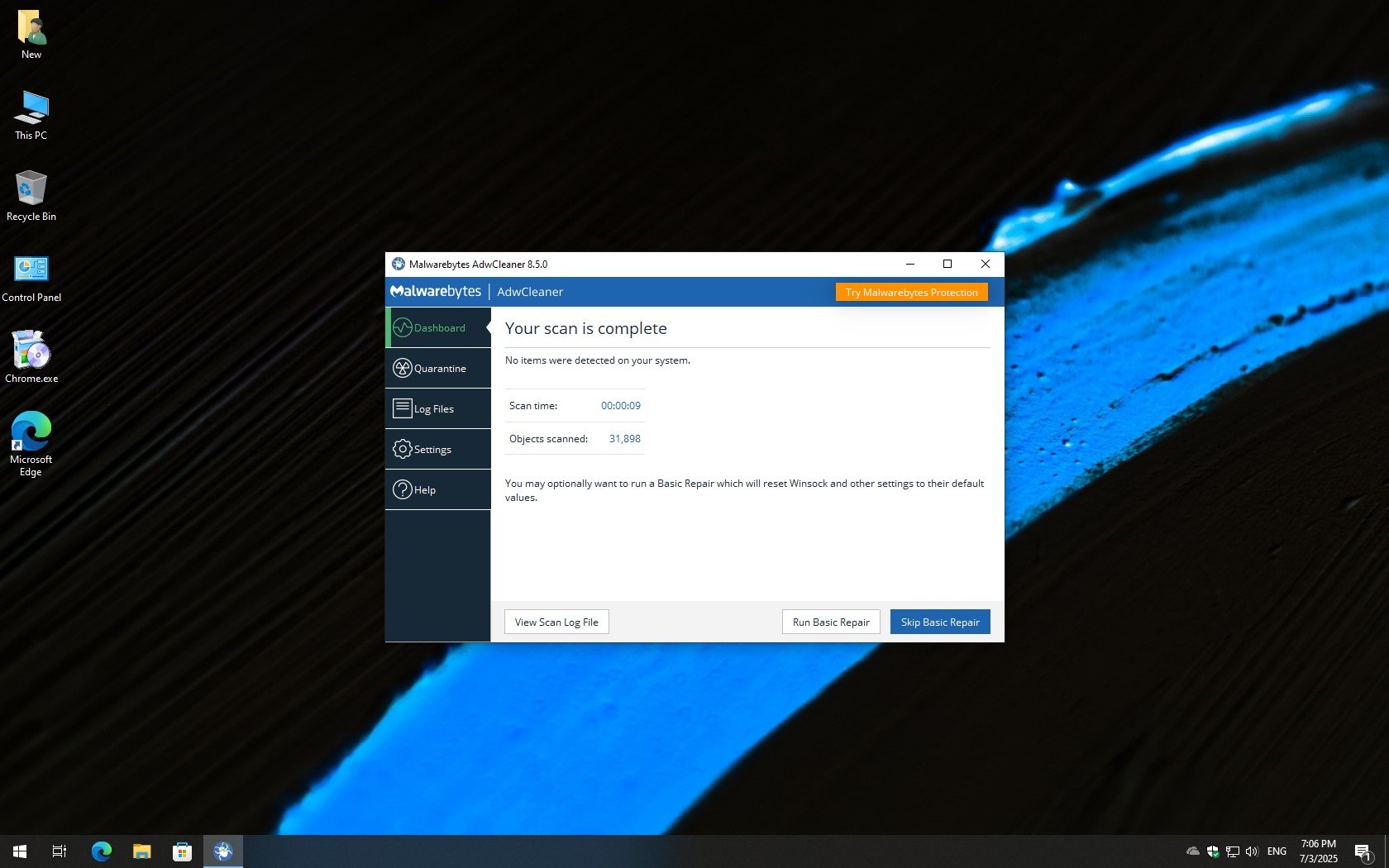The width and height of the screenshot is (1389, 868).
Task: Open the notification center icon
Action: click(1363, 851)
